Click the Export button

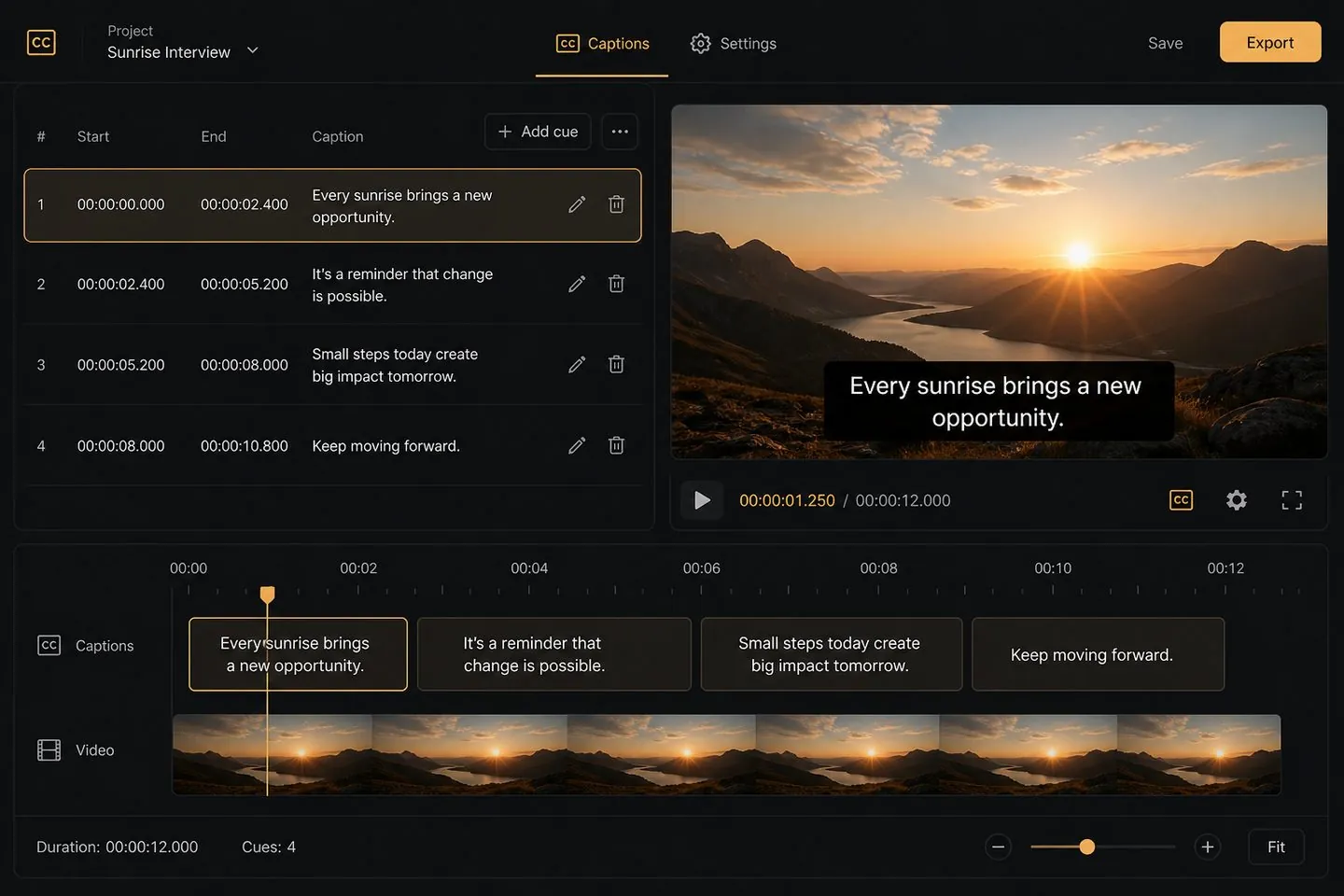coord(1269,42)
